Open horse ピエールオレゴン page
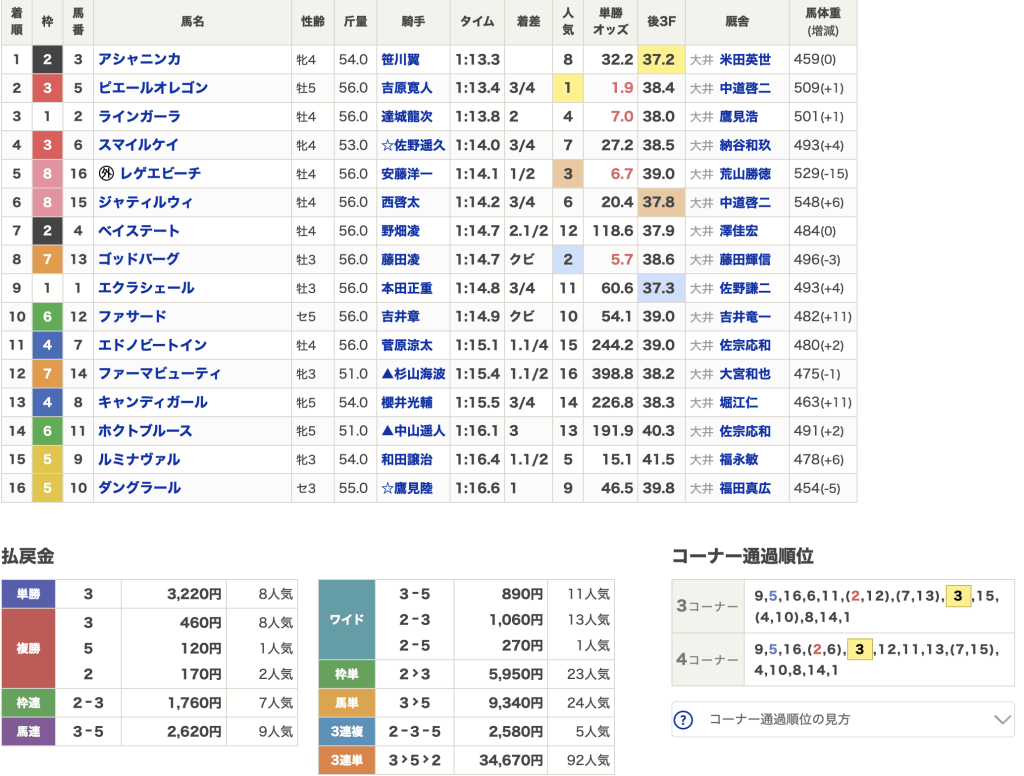1024x776 pixels. tap(153, 88)
